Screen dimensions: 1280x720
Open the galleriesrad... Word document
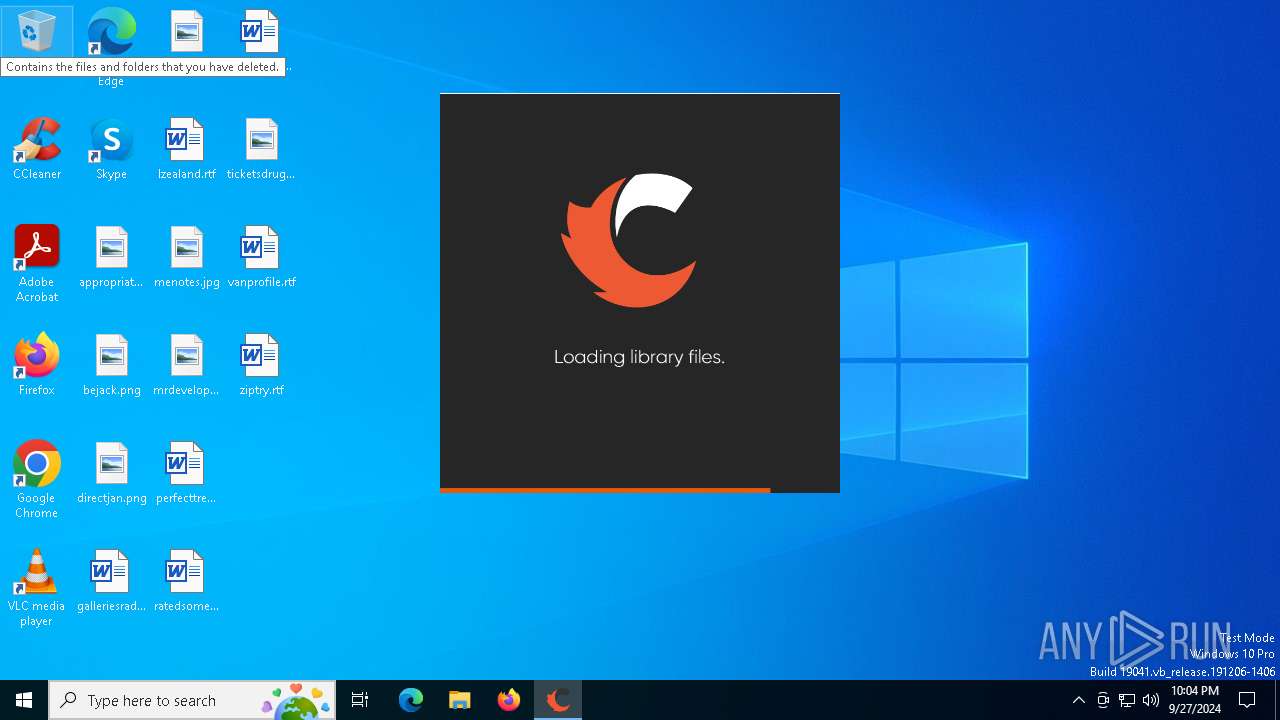click(111, 581)
